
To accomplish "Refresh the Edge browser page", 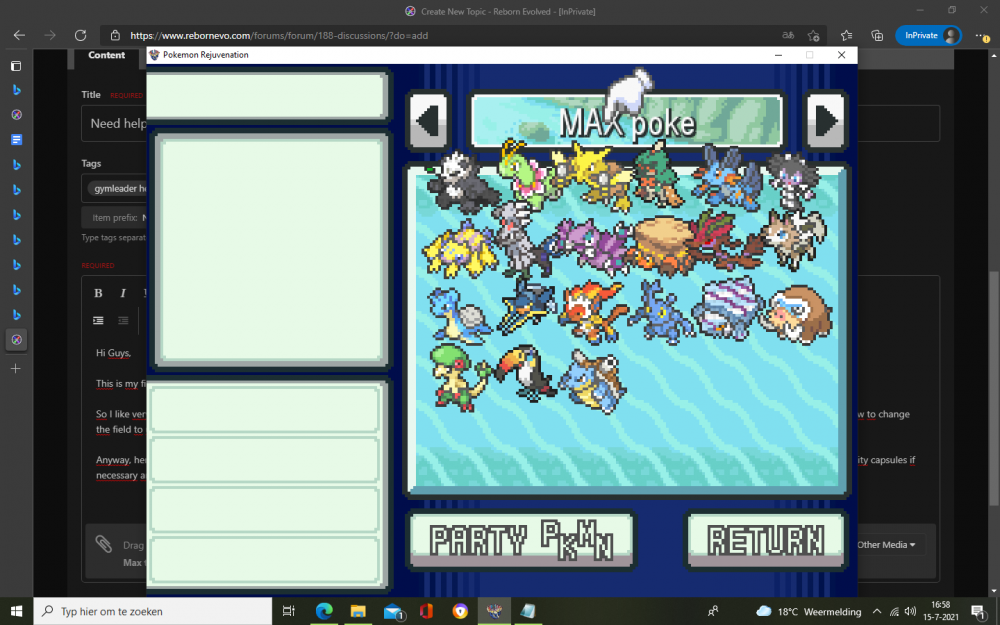I will pos(80,36).
